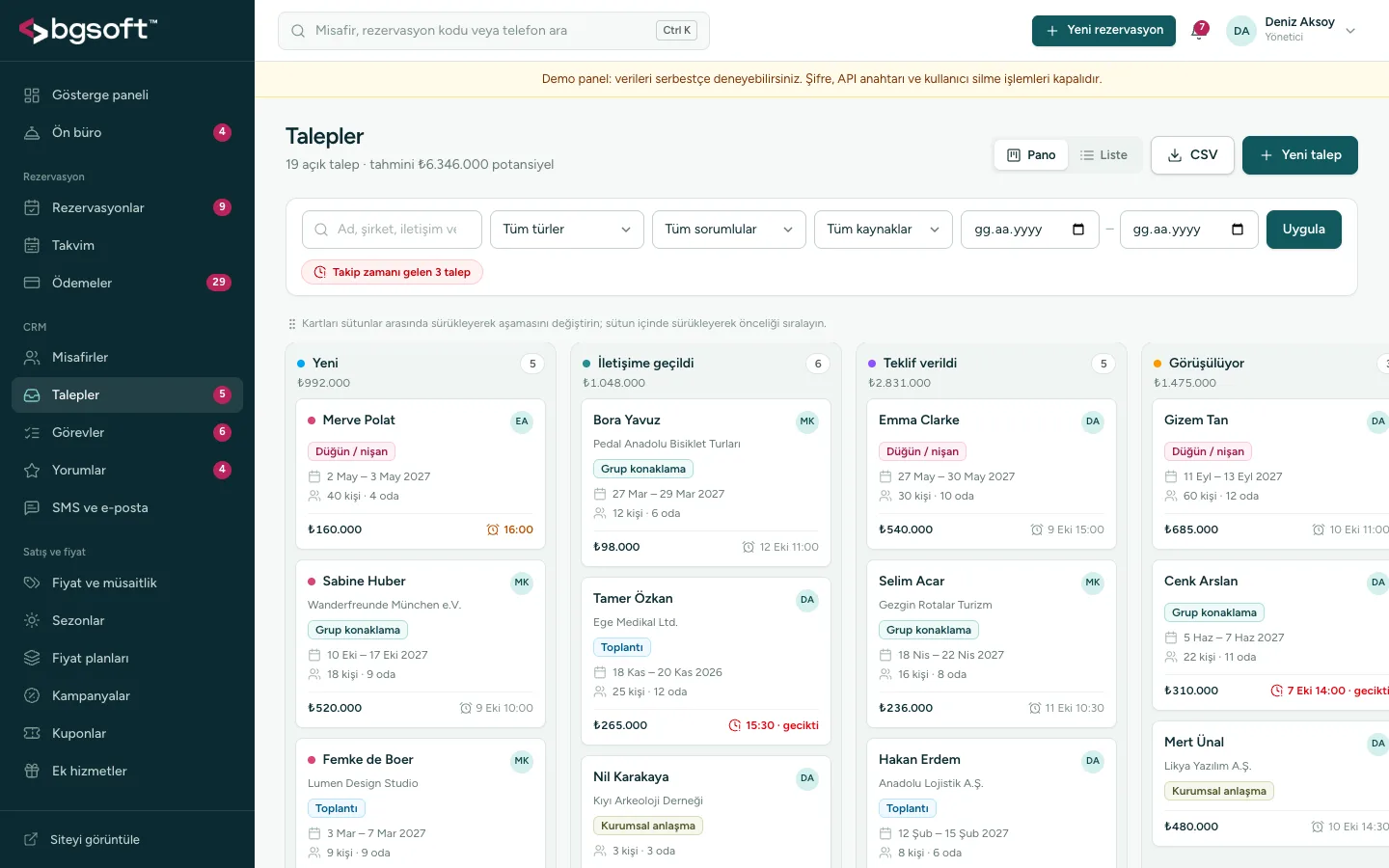
Task: Open the Merve Polat request card
Action: (421, 475)
